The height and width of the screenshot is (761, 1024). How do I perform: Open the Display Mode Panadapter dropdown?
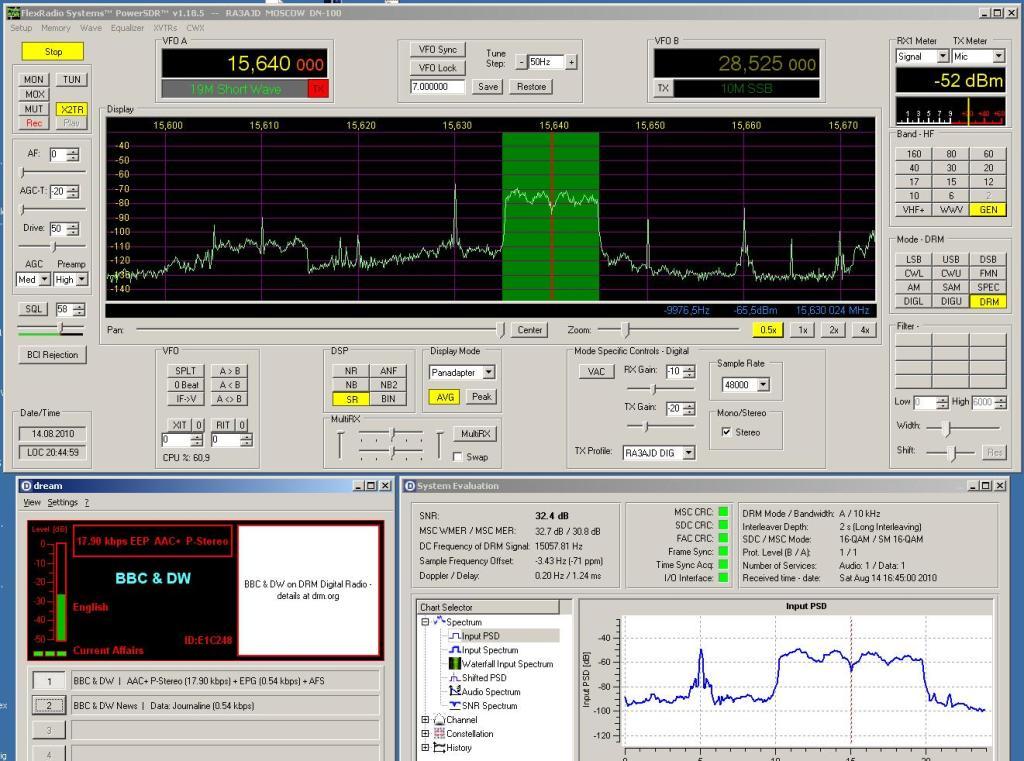[x=488, y=372]
